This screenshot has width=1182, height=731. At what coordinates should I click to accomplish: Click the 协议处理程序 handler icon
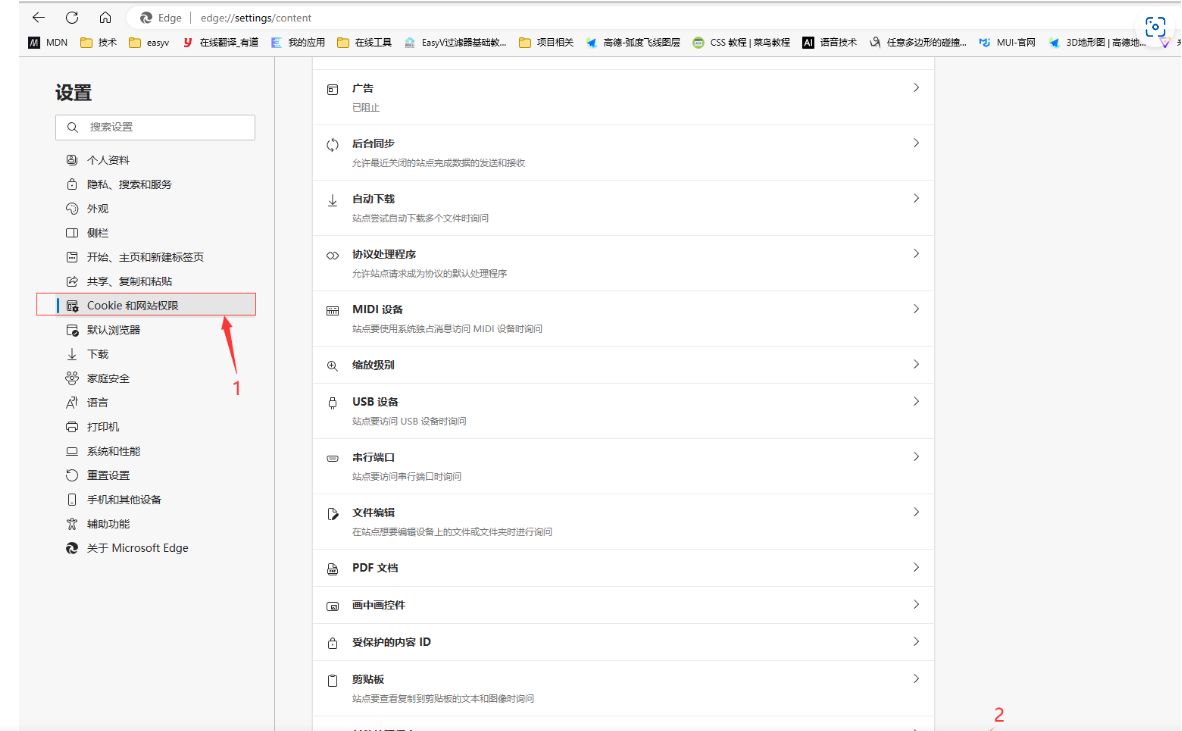(332, 255)
